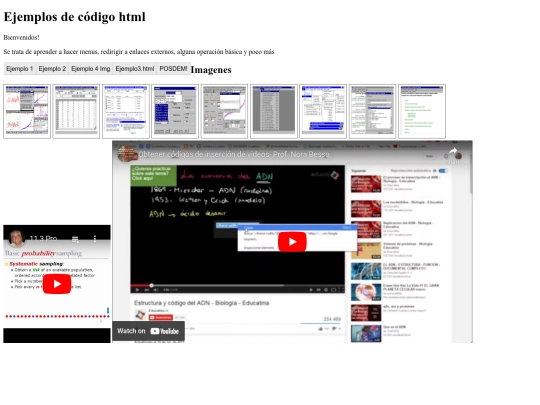Open the first gallery thumbnail with charts
The image size is (540, 405).
[27, 111]
